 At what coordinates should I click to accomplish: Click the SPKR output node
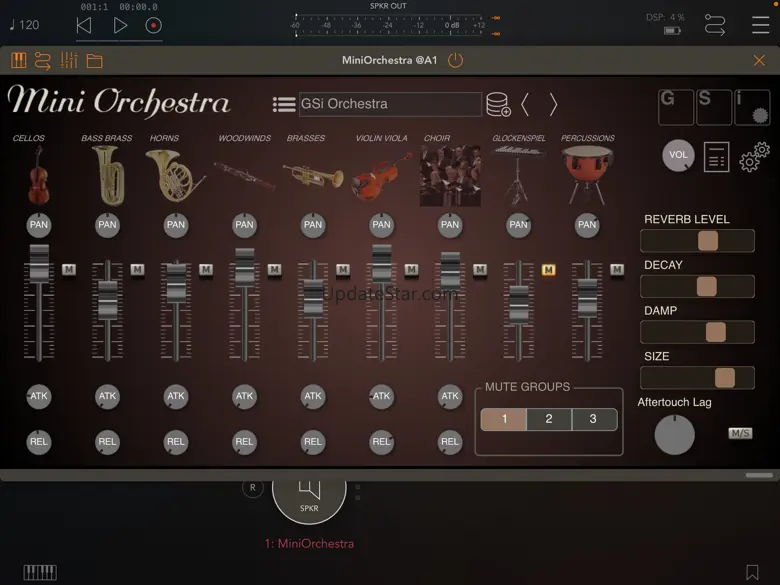[x=309, y=500]
